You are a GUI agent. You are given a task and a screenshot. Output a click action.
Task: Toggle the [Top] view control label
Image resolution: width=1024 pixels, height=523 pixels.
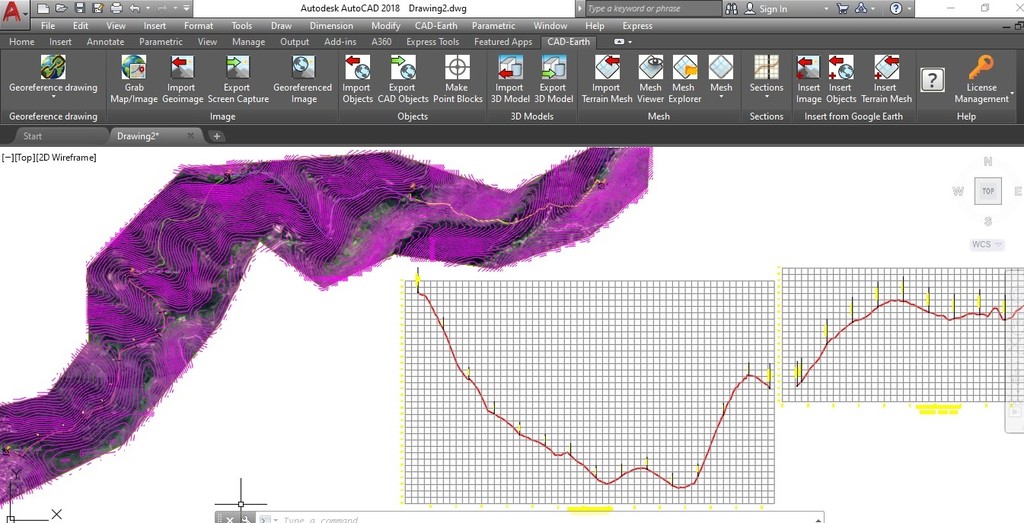click(24, 157)
